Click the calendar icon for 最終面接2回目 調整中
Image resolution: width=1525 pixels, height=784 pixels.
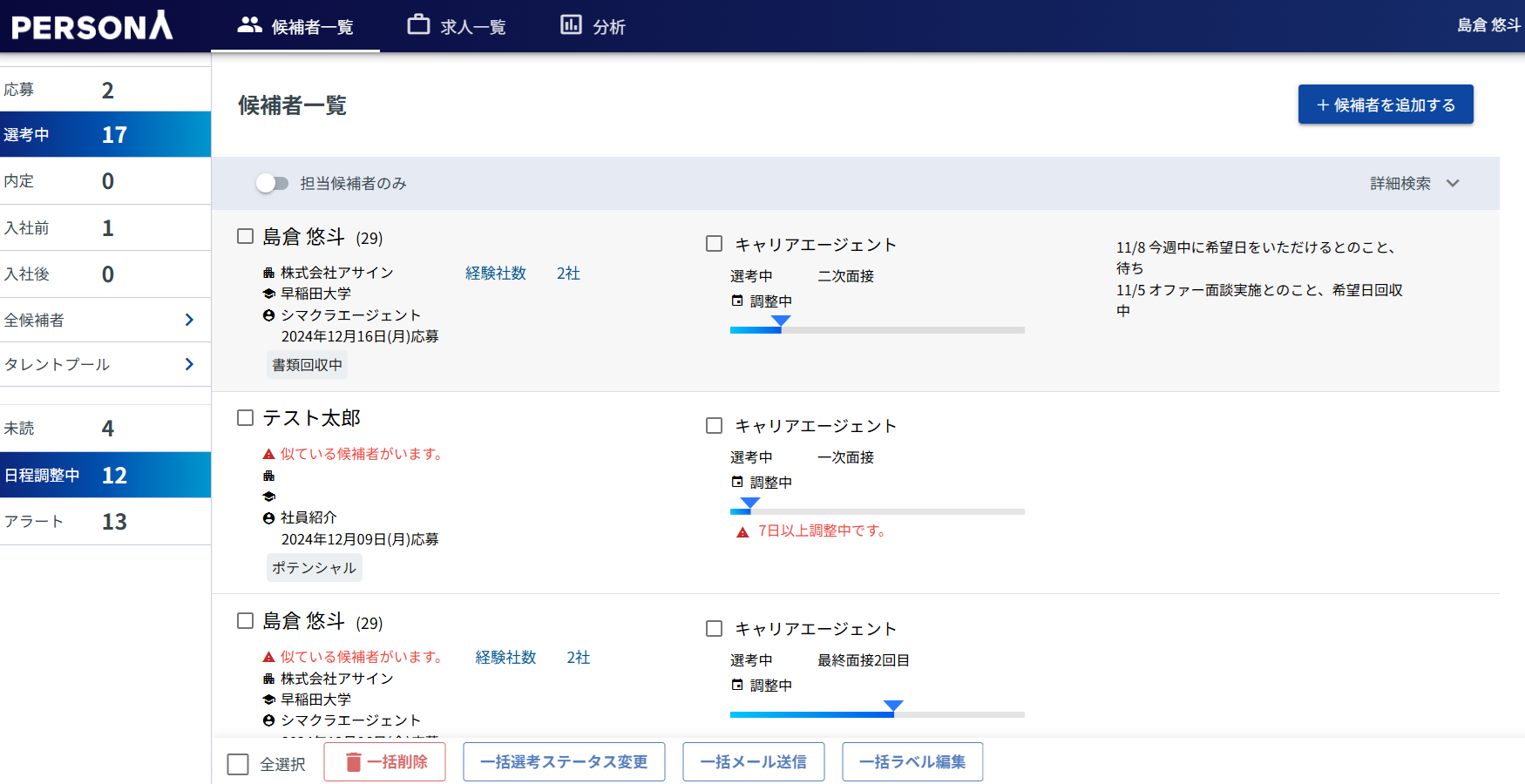coord(737,685)
